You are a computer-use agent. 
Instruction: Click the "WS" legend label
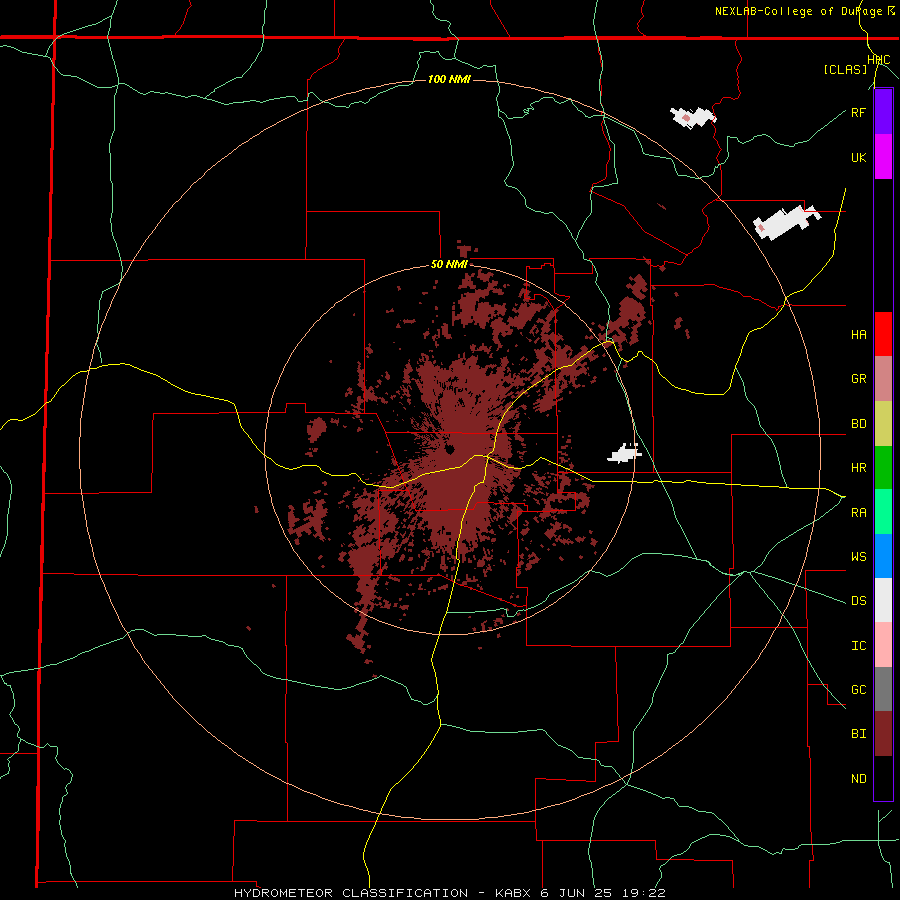click(858, 557)
